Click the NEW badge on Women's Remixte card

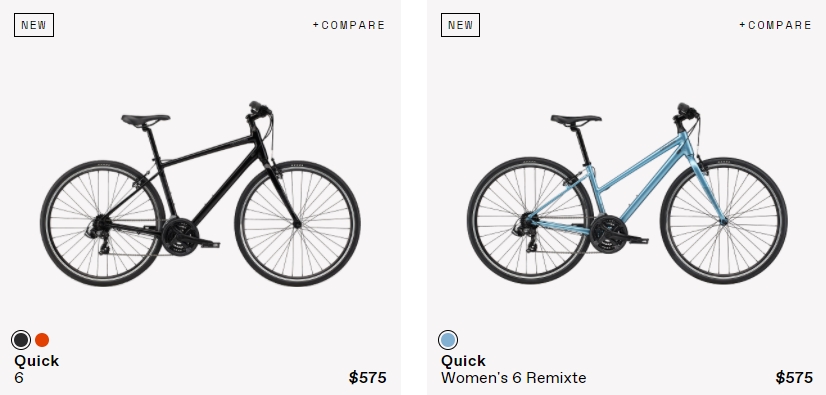460,25
